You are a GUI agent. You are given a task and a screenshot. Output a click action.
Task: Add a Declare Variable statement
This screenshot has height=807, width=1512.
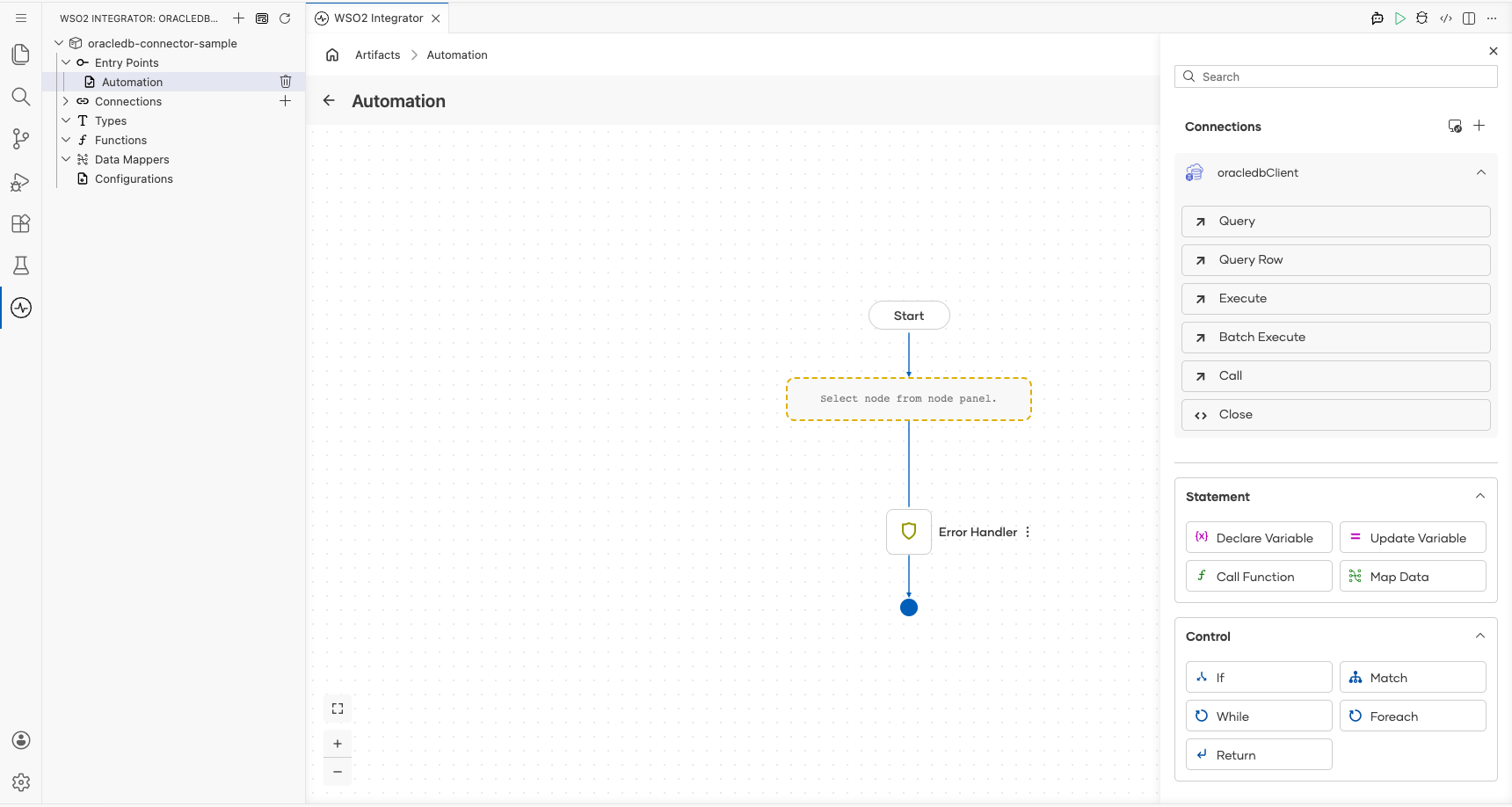(1259, 537)
